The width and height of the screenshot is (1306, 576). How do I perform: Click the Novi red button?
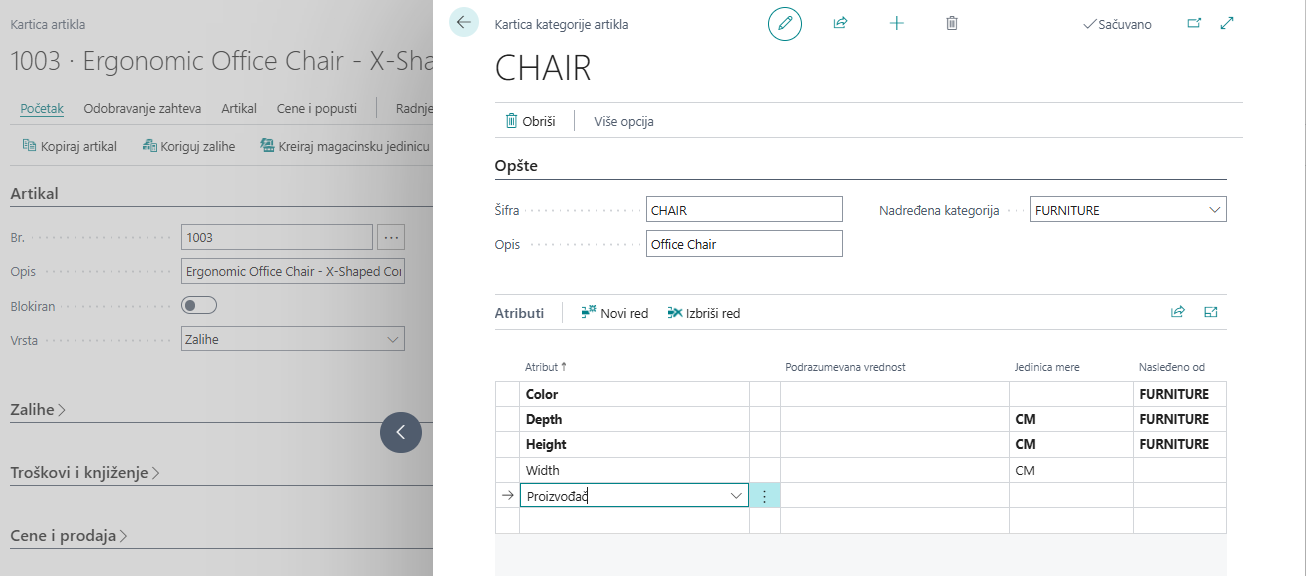click(x=614, y=313)
